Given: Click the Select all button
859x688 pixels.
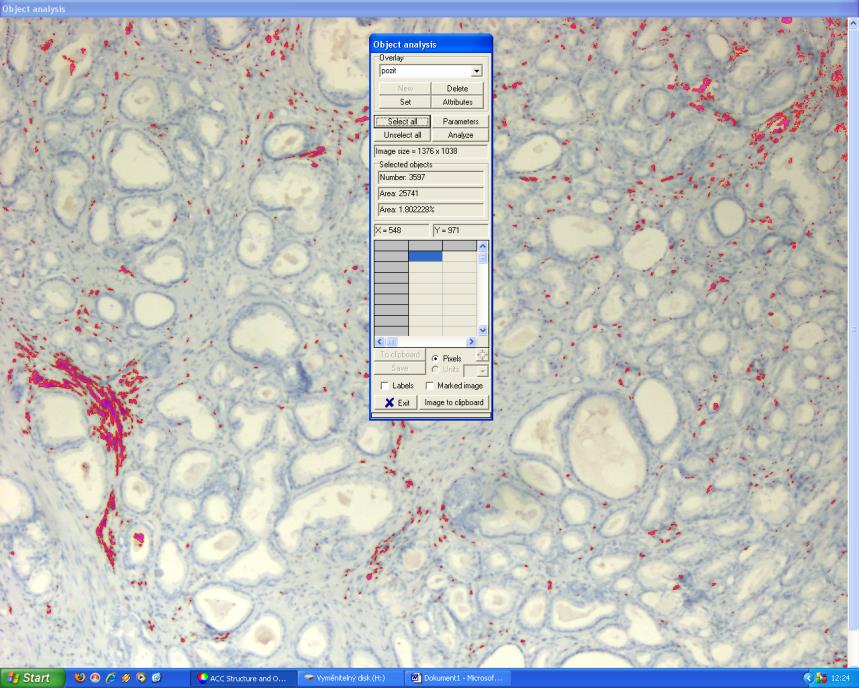Looking at the screenshot, I should (x=403, y=121).
